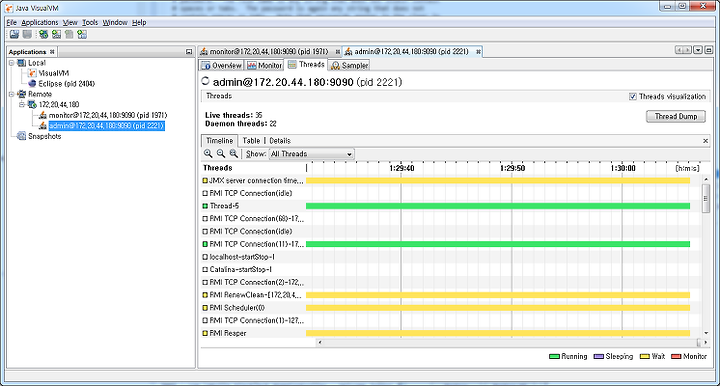
Task: Click the Sampler tab icon
Action: coord(335,66)
